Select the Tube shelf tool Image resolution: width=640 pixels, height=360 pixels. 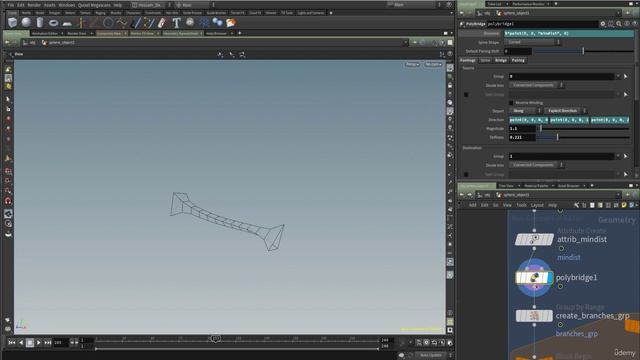pos(40,22)
